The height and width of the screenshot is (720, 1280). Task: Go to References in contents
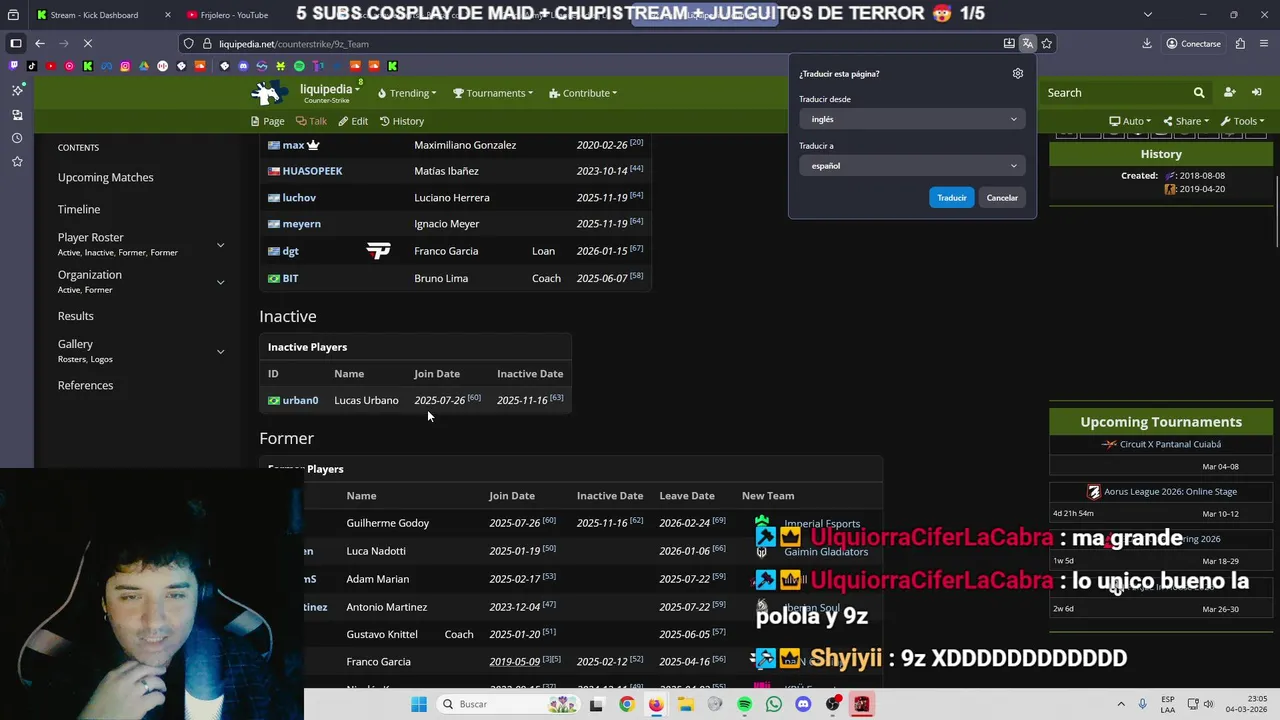pyautogui.click(x=85, y=385)
